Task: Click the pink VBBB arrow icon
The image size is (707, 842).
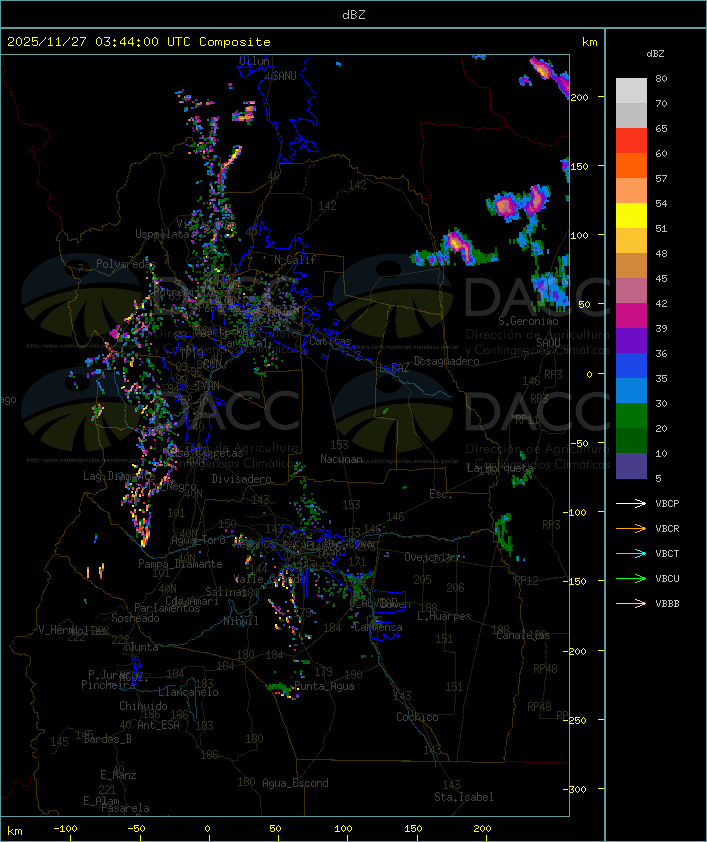Action: (x=631, y=604)
